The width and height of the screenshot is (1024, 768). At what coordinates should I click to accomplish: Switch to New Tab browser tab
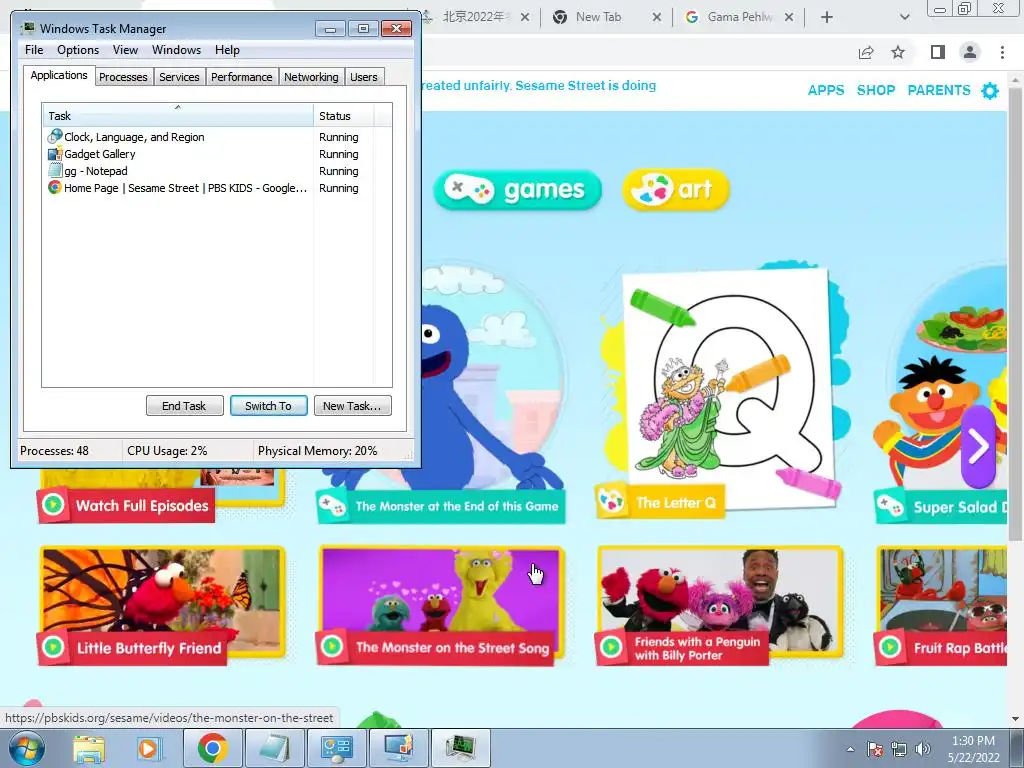[598, 17]
